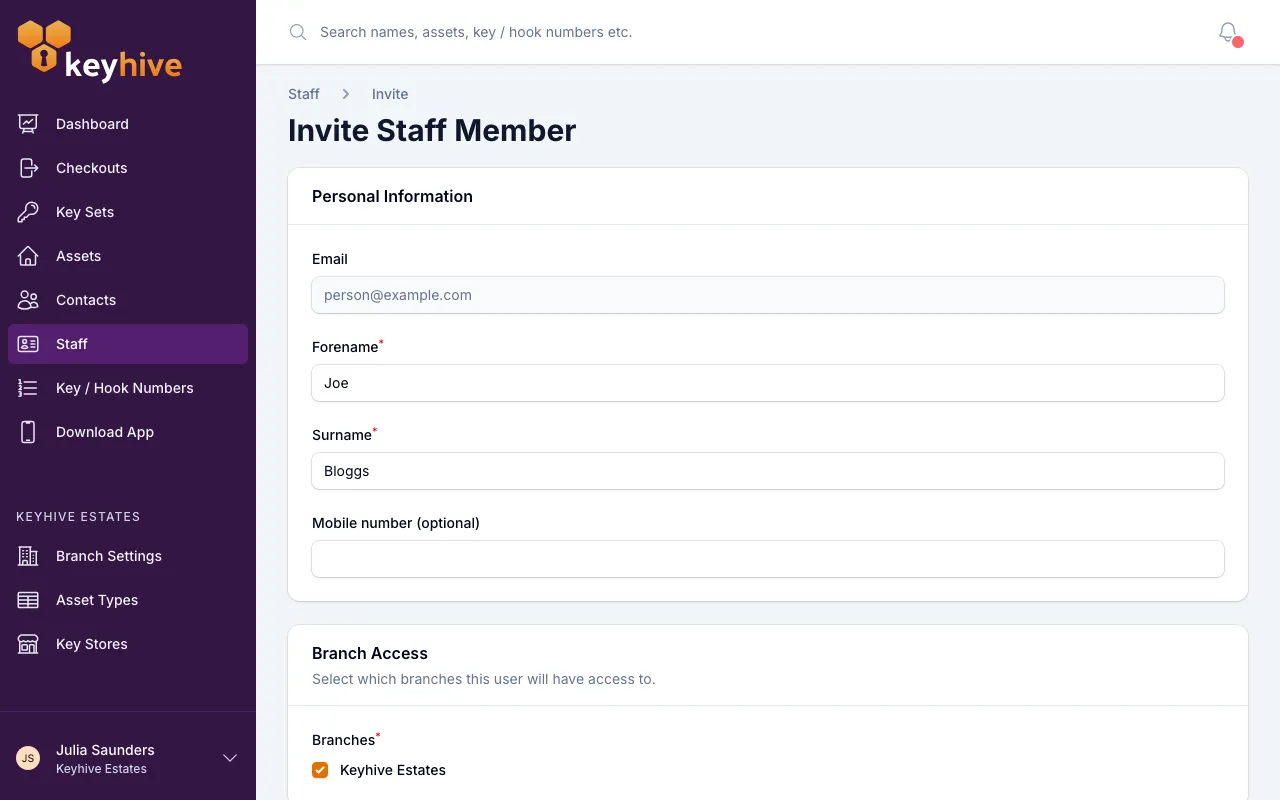1280x800 pixels.
Task: Open Contacts from sidebar
Action: [128, 300]
